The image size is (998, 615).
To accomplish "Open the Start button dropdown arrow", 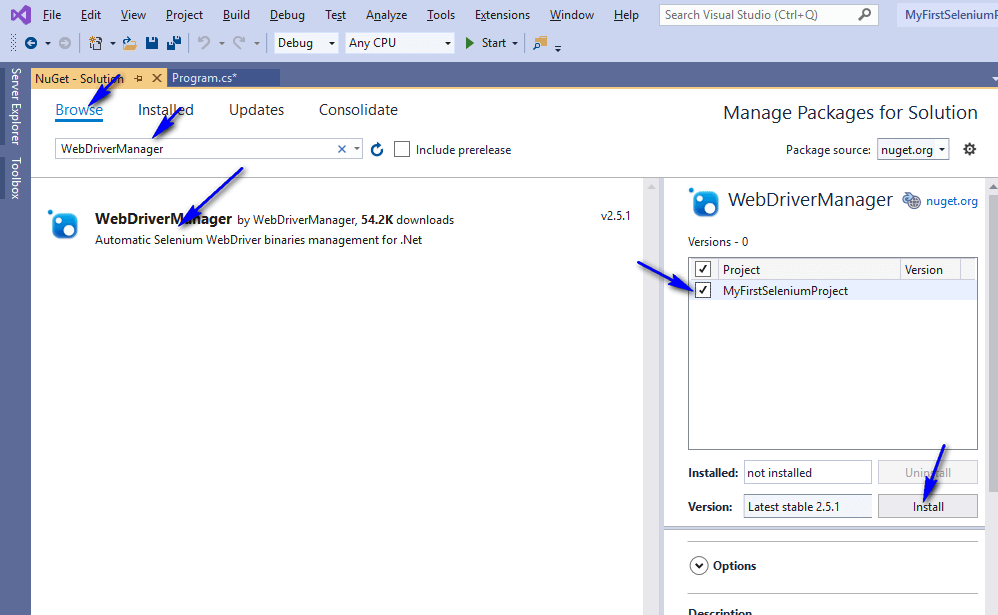I will (515, 43).
